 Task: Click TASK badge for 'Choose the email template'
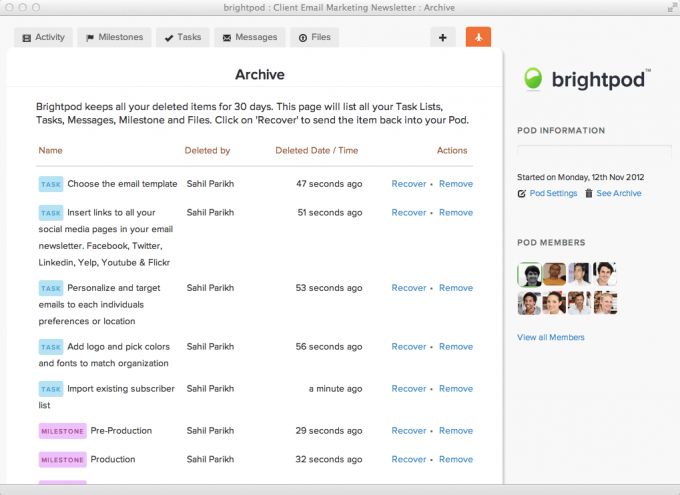(x=51, y=184)
